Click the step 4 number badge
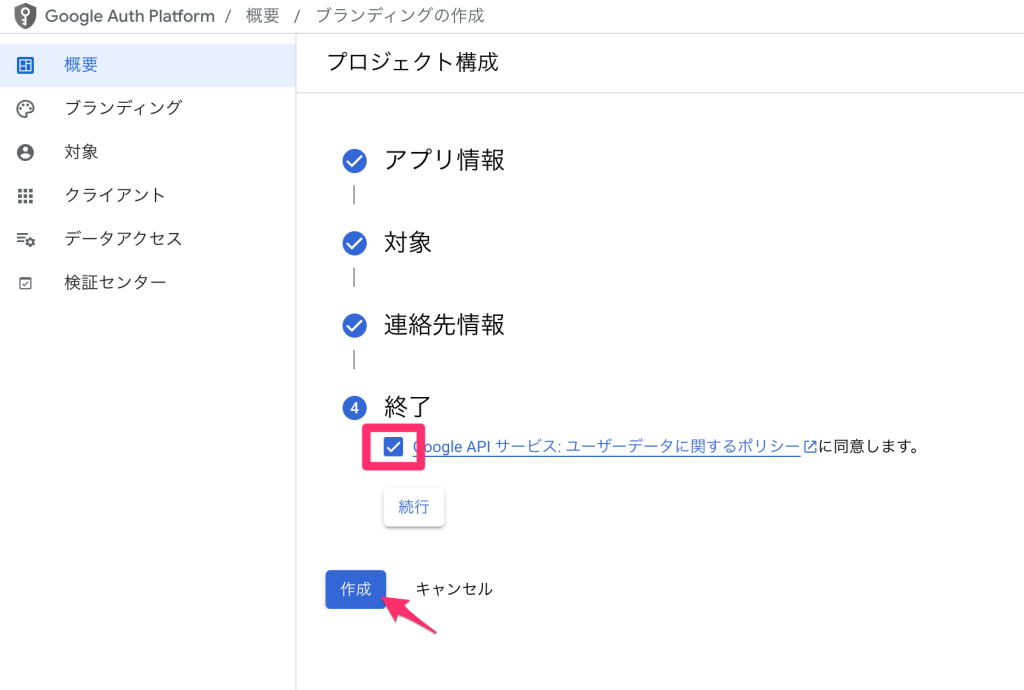1024x690 pixels. (x=355, y=408)
